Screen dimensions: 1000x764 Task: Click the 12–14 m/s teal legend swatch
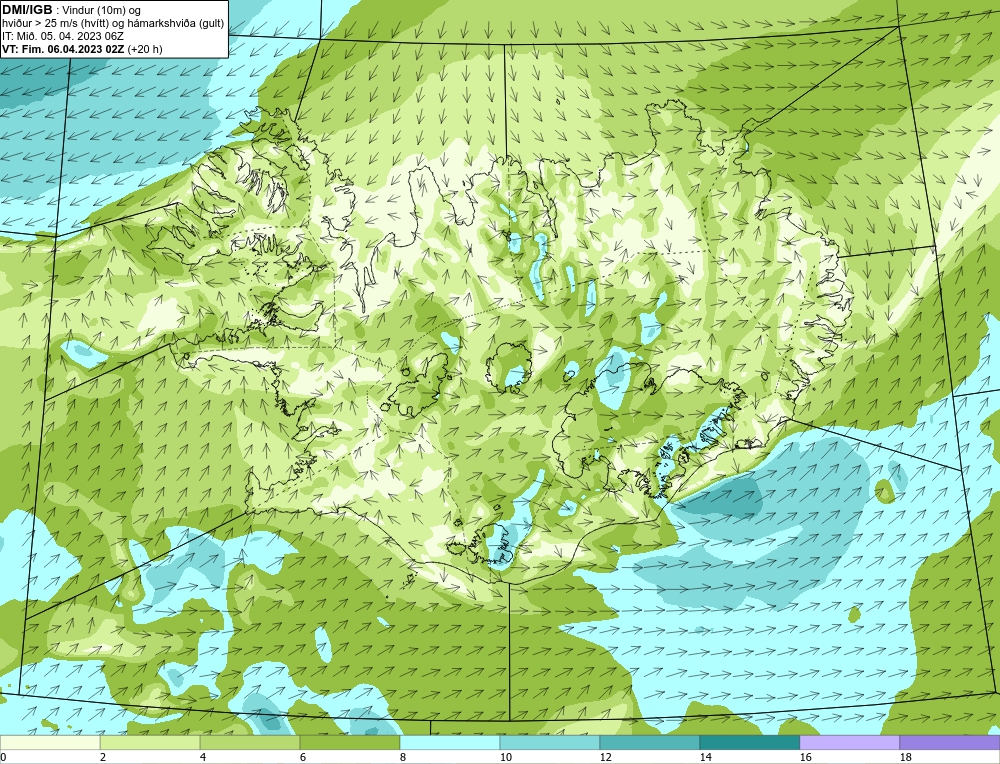pyautogui.click(x=649, y=742)
